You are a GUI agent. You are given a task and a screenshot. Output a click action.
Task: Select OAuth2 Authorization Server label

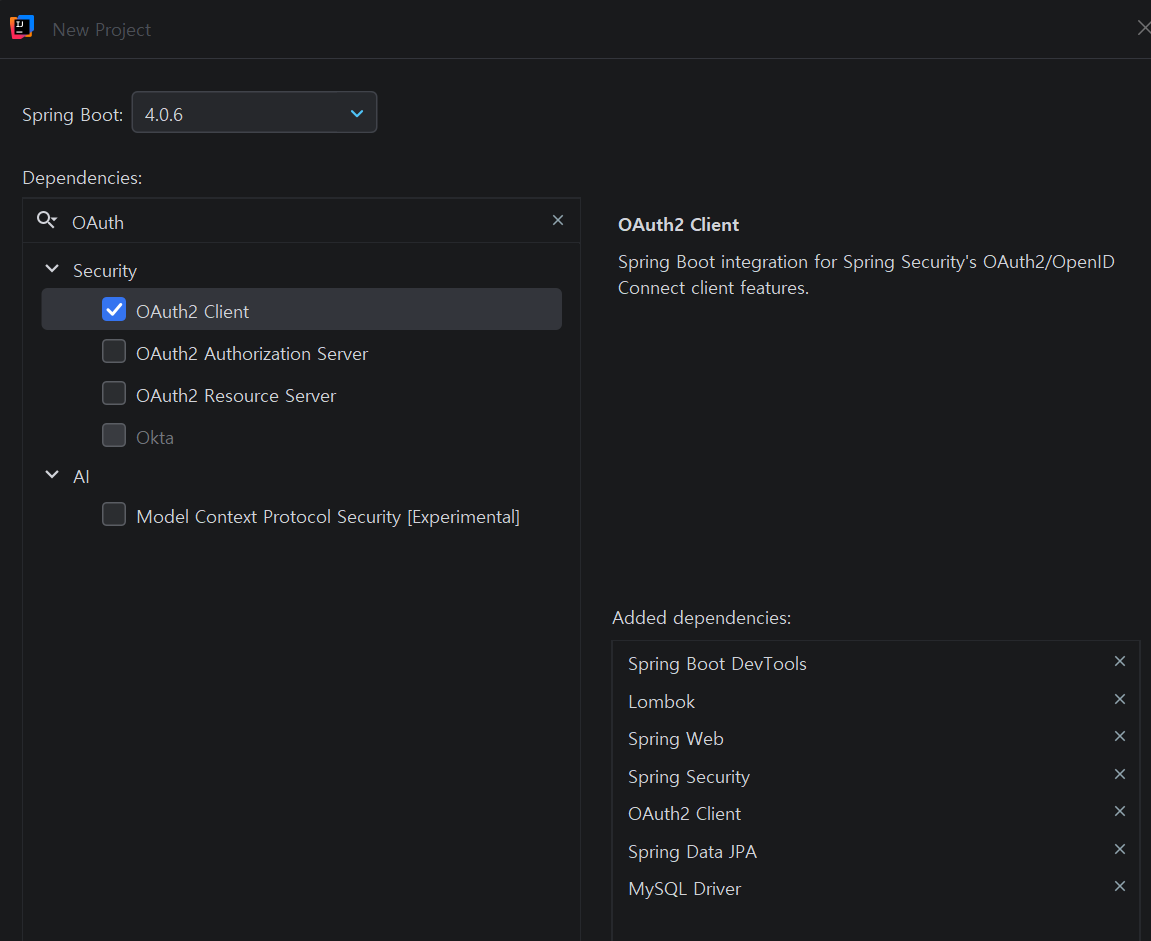pos(252,354)
